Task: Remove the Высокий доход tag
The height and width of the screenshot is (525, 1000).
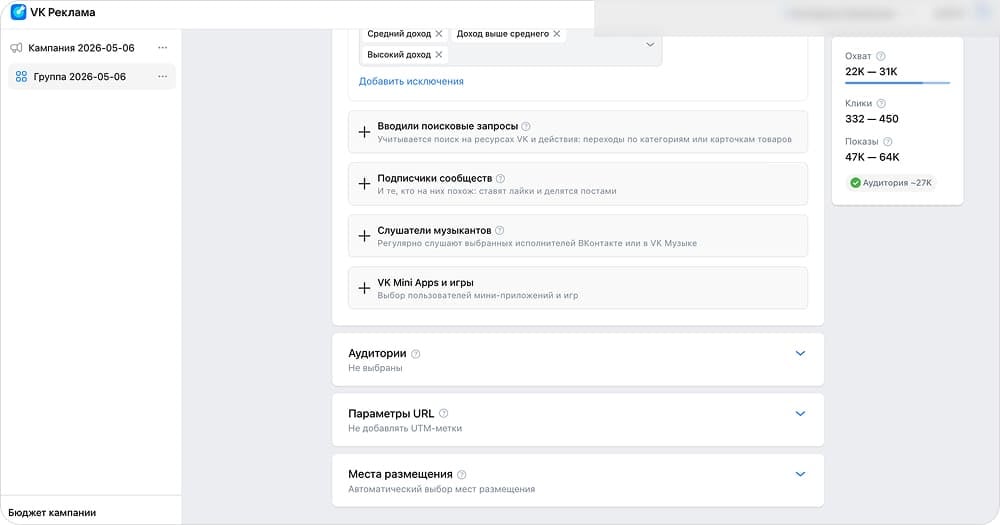Action: click(439, 55)
